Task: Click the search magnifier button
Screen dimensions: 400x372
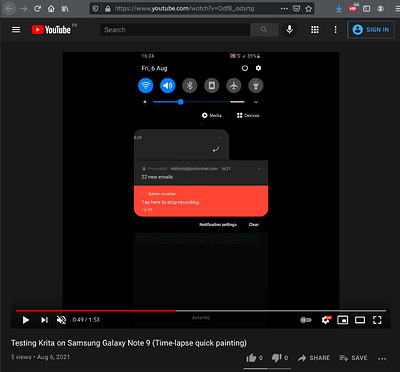Action: coord(264,30)
